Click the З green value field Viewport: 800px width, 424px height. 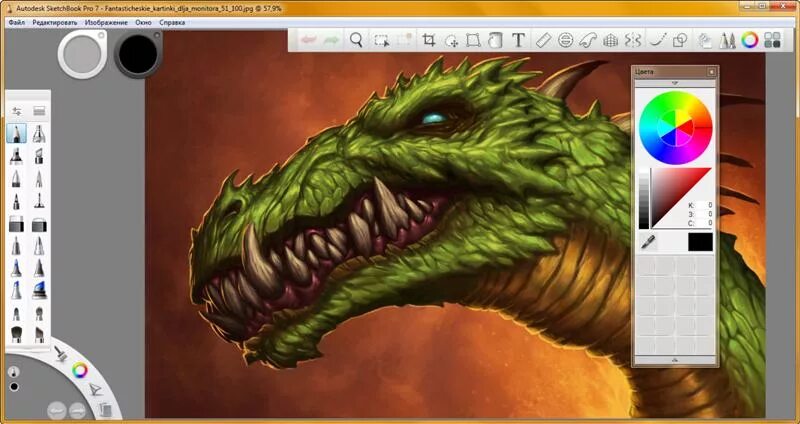705,214
